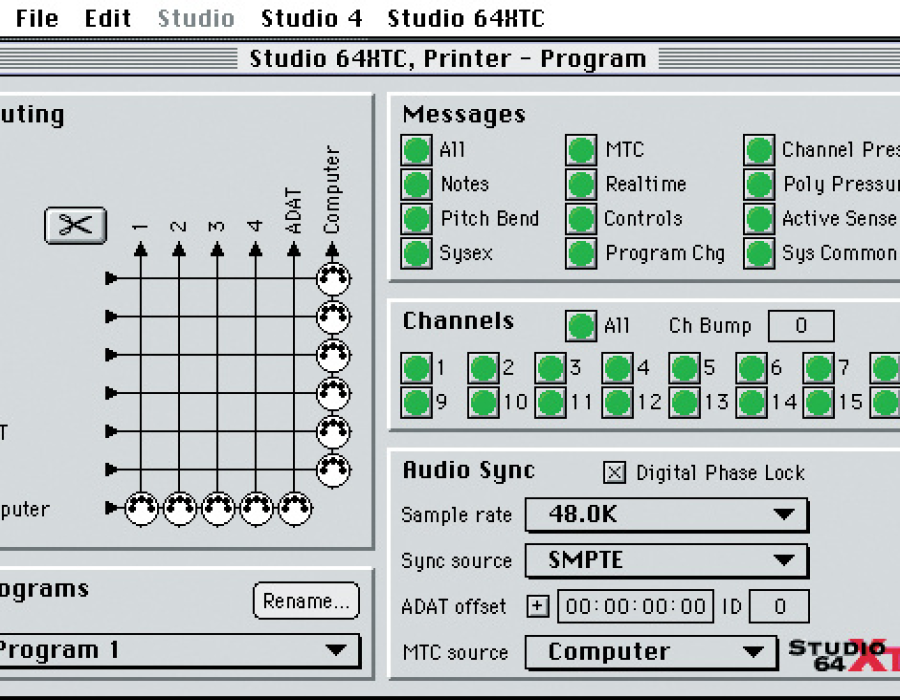The height and width of the screenshot is (700, 900).
Task: Toggle MIDI channel 1
Action: click(x=416, y=368)
